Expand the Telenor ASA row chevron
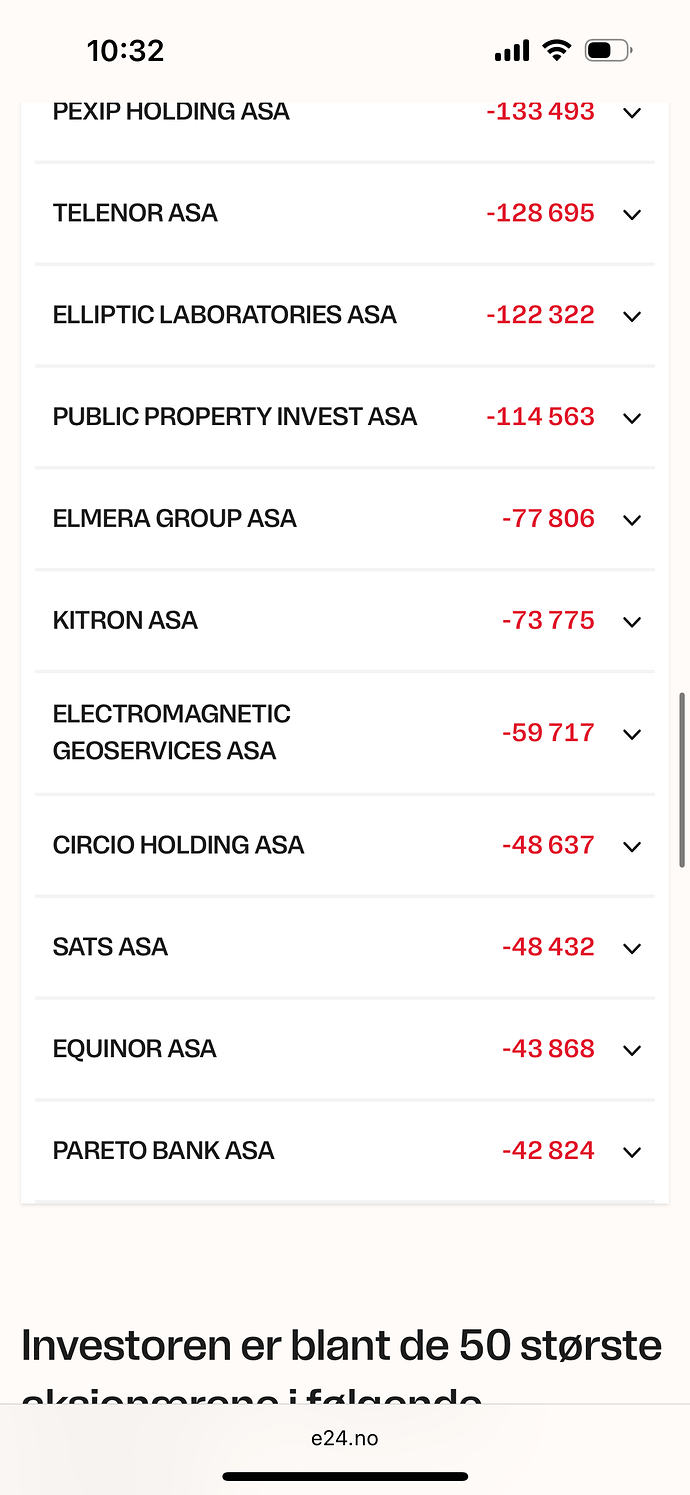The height and width of the screenshot is (1495, 690). pos(631,214)
